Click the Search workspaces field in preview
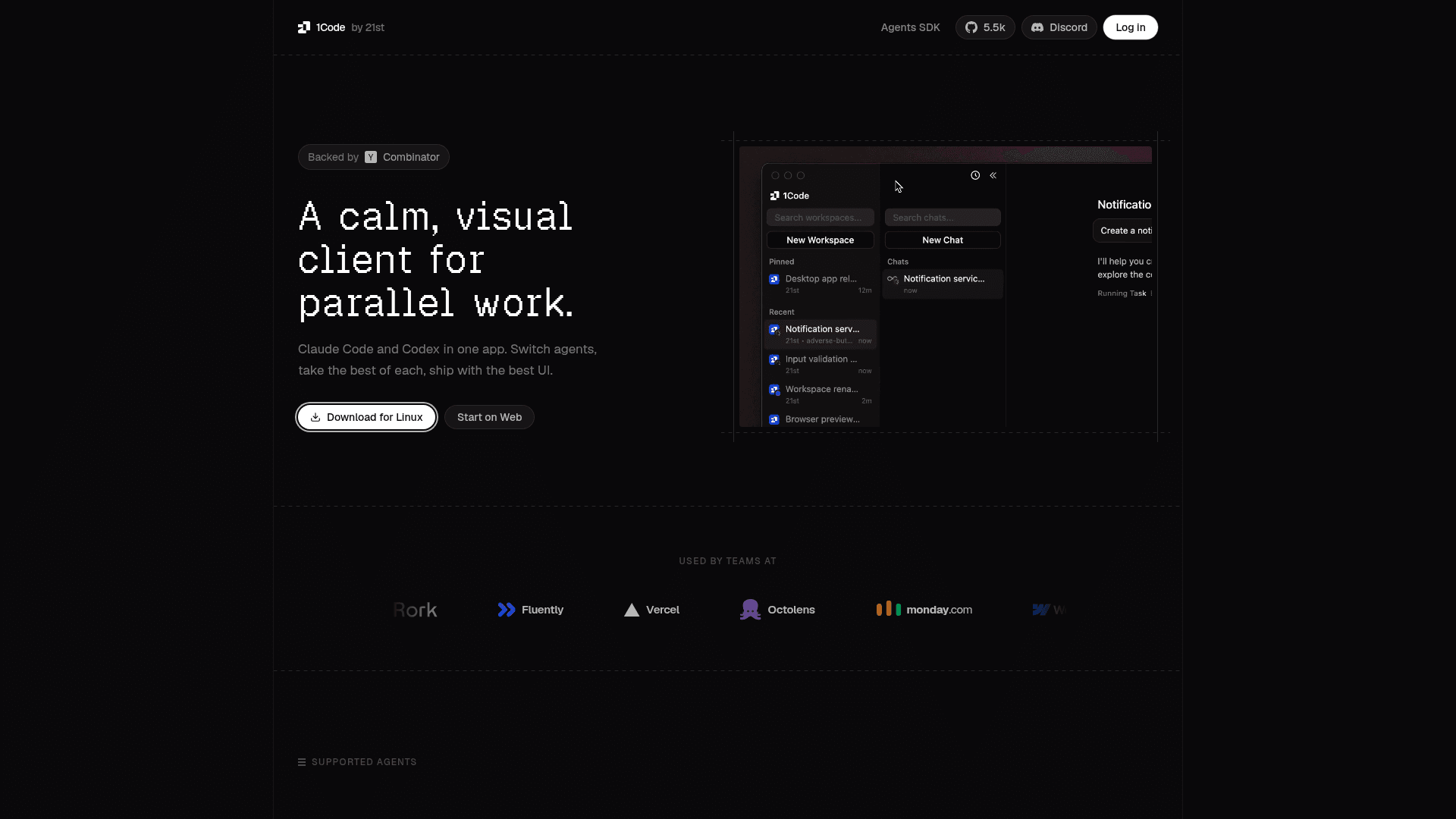The width and height of the screenshot is (1456, 819). coord(820,218)
